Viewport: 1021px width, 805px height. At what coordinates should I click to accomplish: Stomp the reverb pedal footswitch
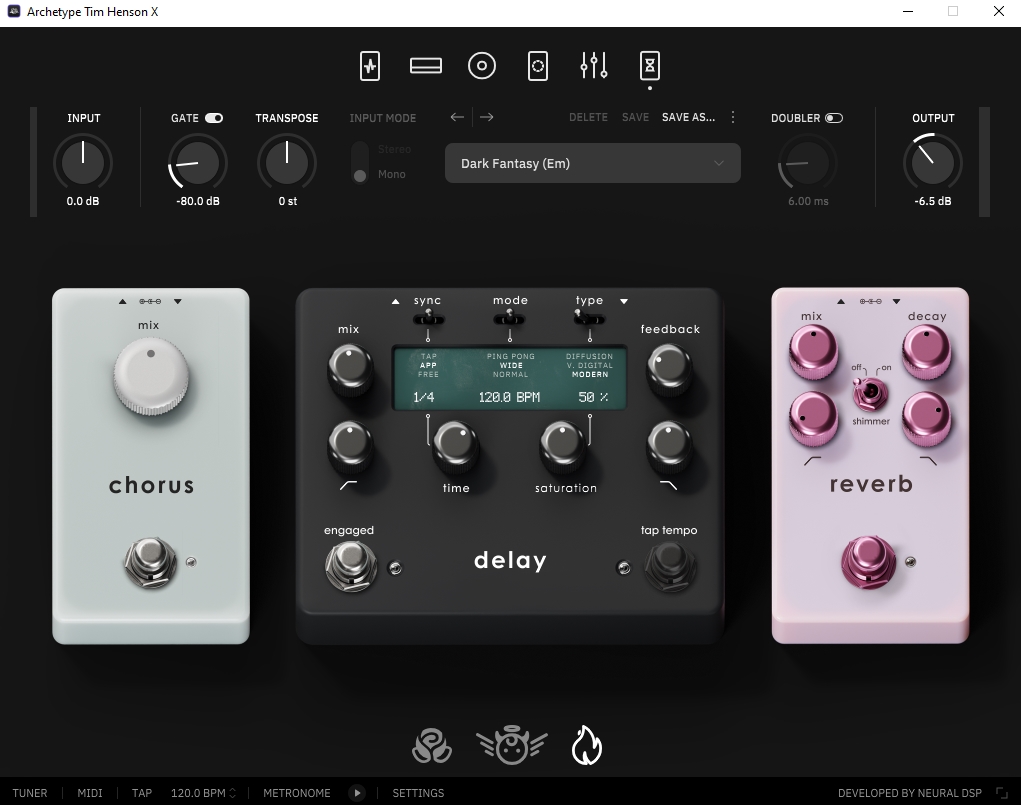point(869,561)
